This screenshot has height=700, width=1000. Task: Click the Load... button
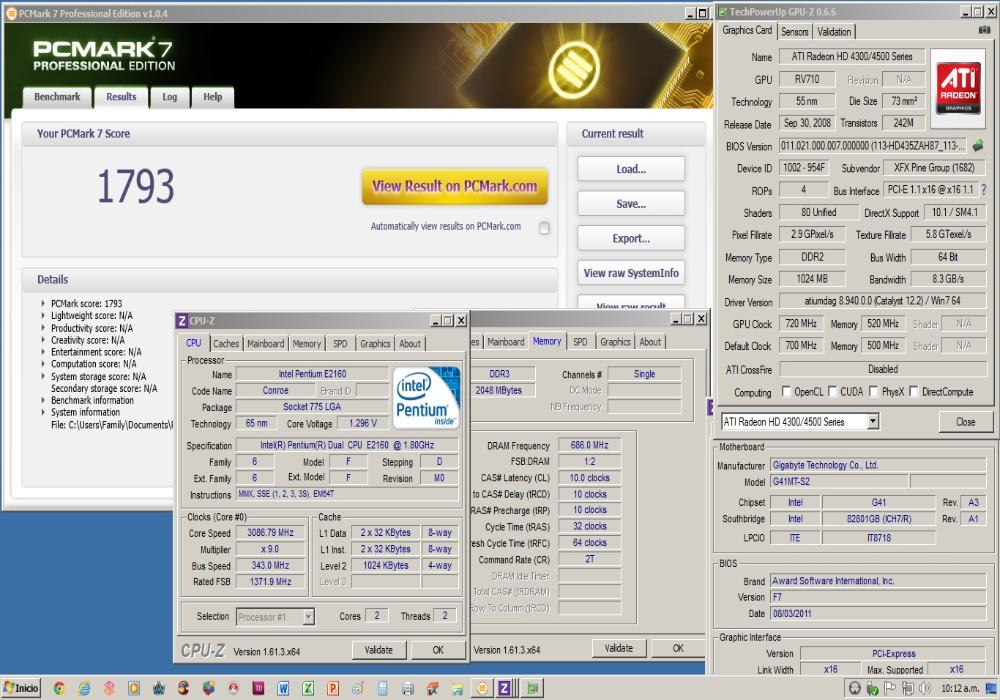[631, 169]
